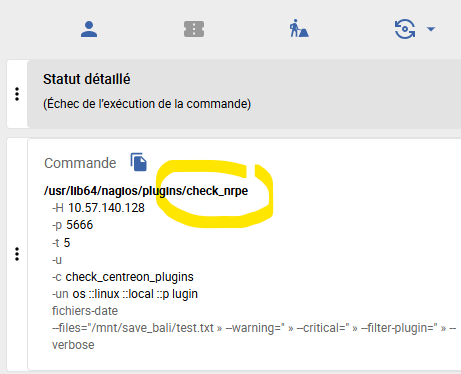The image size is (461, 374).
Task: Click the /usr/lib64/nagios/plugins/check_nrpe path
Action: pos(146,191)
